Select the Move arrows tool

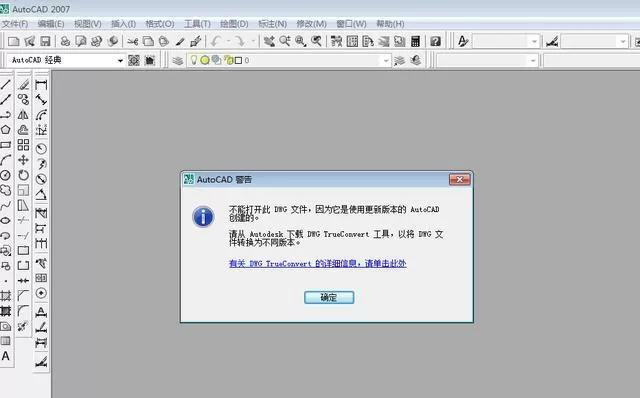tap(23, 160)
